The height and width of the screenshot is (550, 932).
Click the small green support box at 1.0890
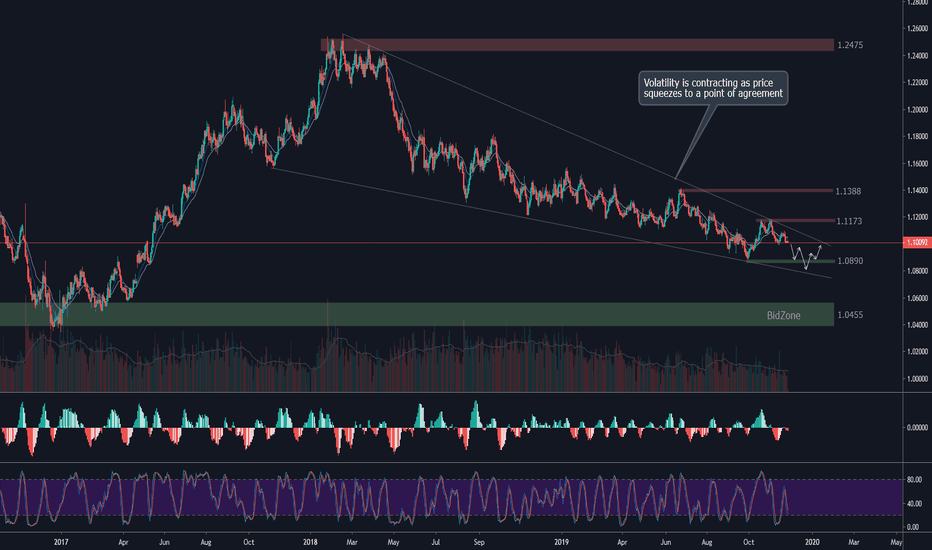pos(770,261)
